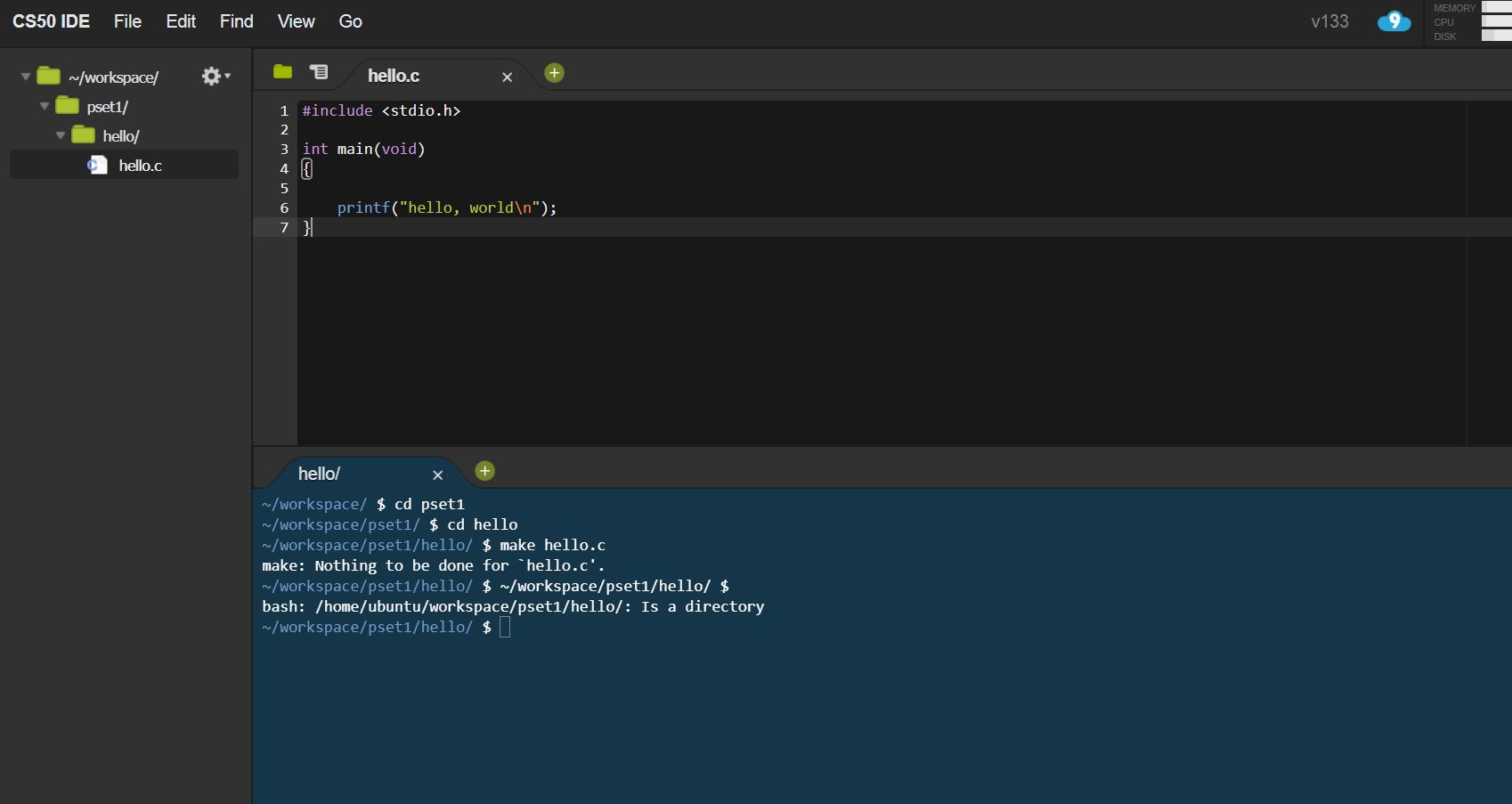Screen dimensions: 1512x804
Task: Collapse the ~/workspace/ folder arrow
Action: point(26,77)
